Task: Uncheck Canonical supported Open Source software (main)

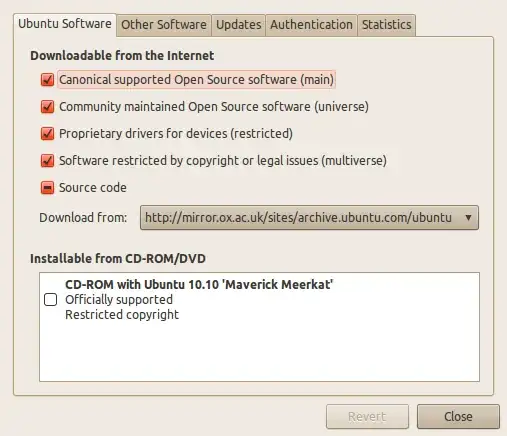Action: pyautogui.click(x=47, y=80)
